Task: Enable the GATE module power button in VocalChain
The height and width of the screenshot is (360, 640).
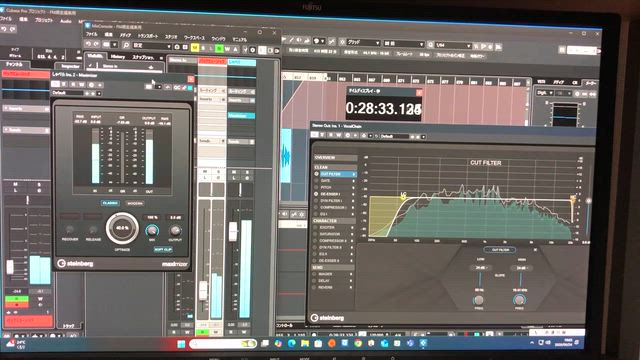Action: click(316, 180)
